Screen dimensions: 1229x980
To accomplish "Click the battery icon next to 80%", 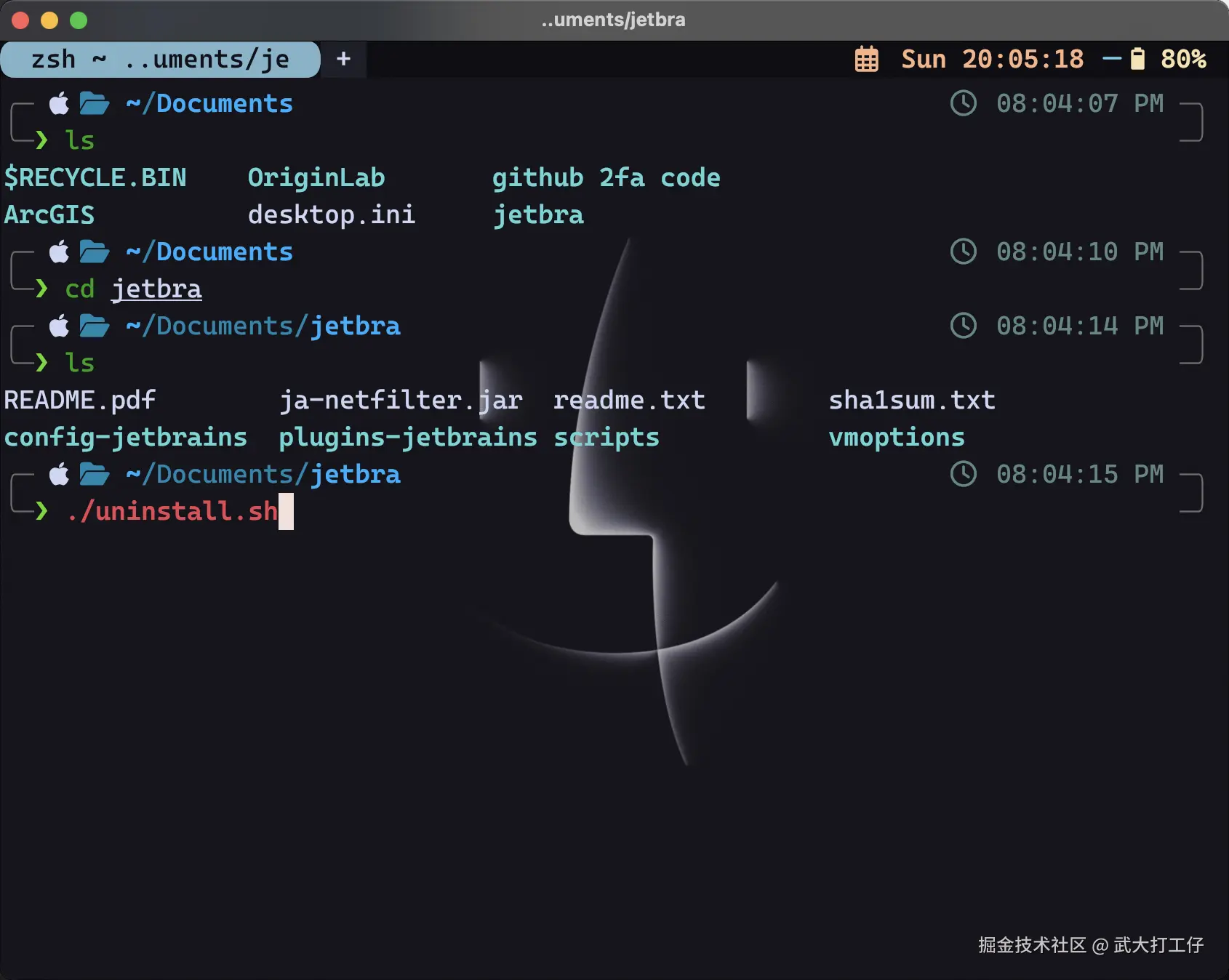I will point(1137,59).
